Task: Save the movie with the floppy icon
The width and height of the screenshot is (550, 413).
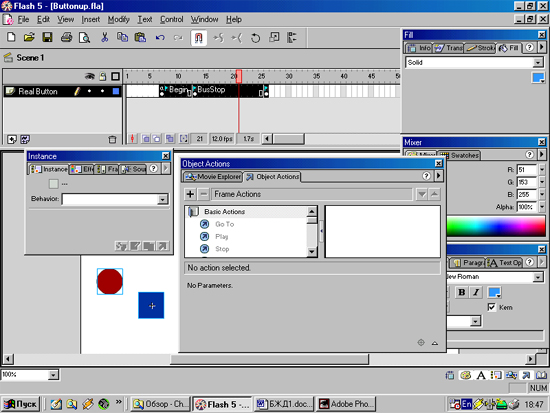Action: pyautogui.click(x=47, y=37)
